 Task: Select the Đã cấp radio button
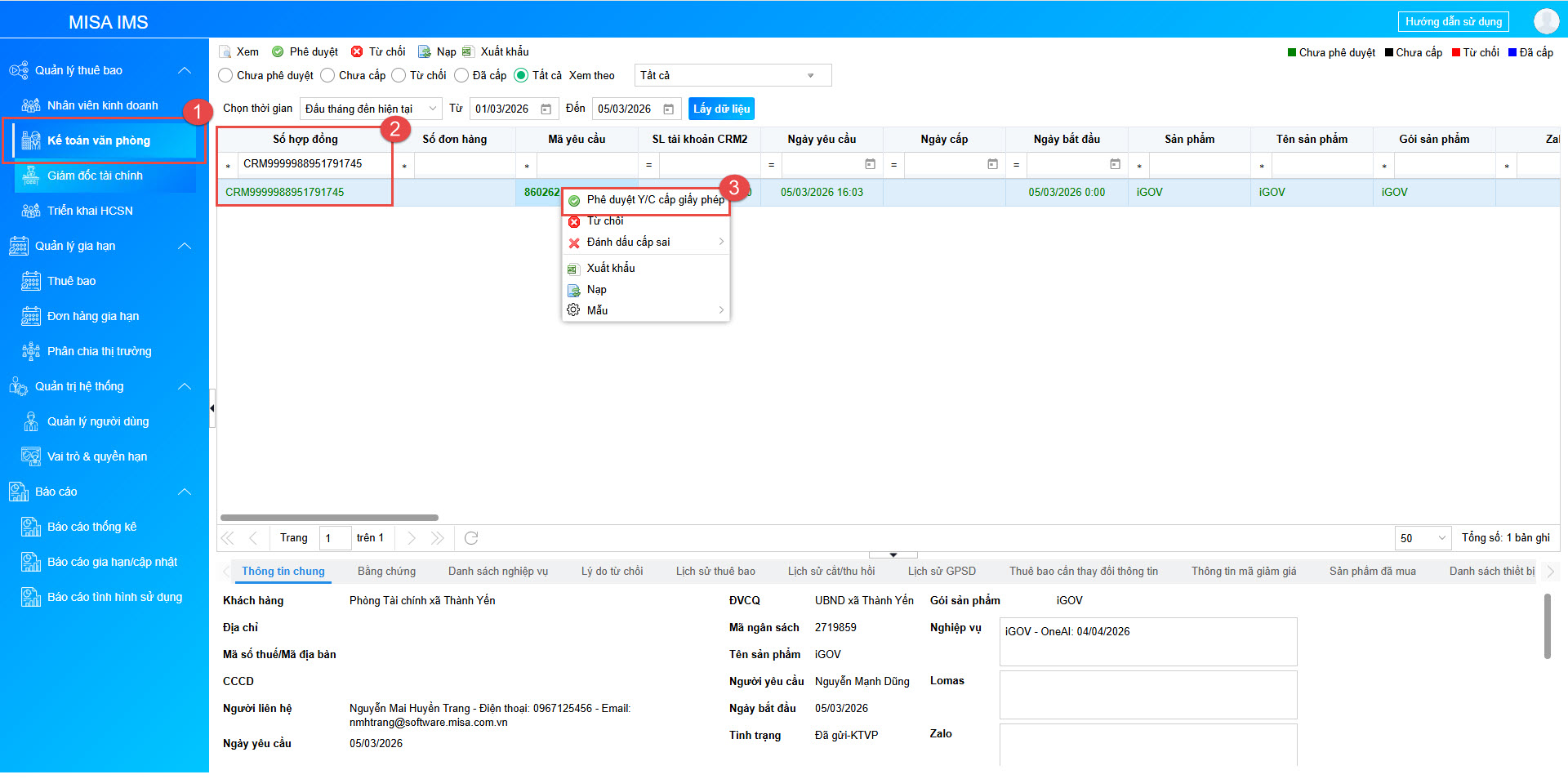(461, 76)
